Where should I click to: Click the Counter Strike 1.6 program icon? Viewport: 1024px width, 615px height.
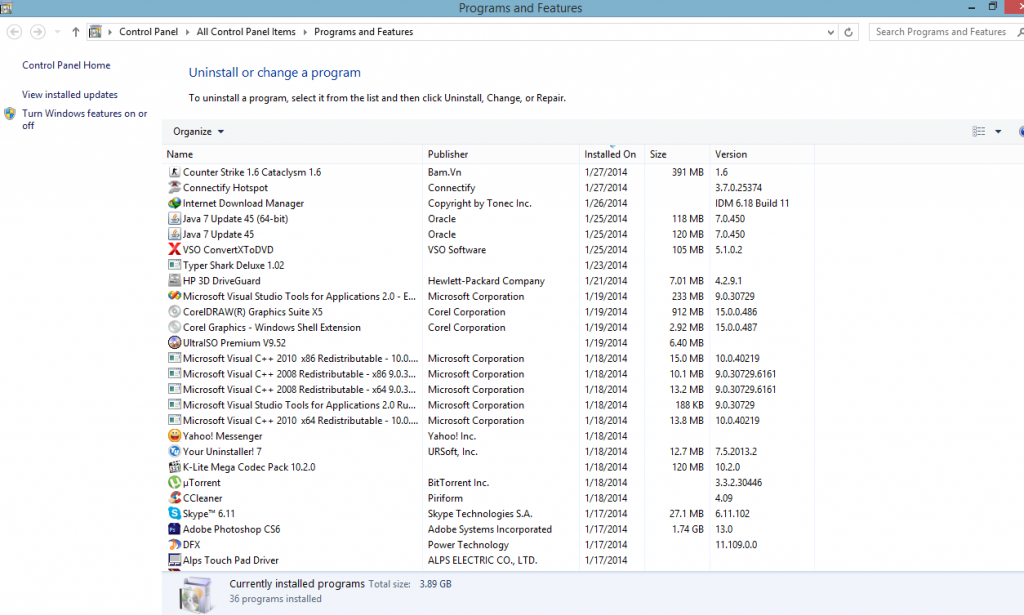(x=174, y=172)
